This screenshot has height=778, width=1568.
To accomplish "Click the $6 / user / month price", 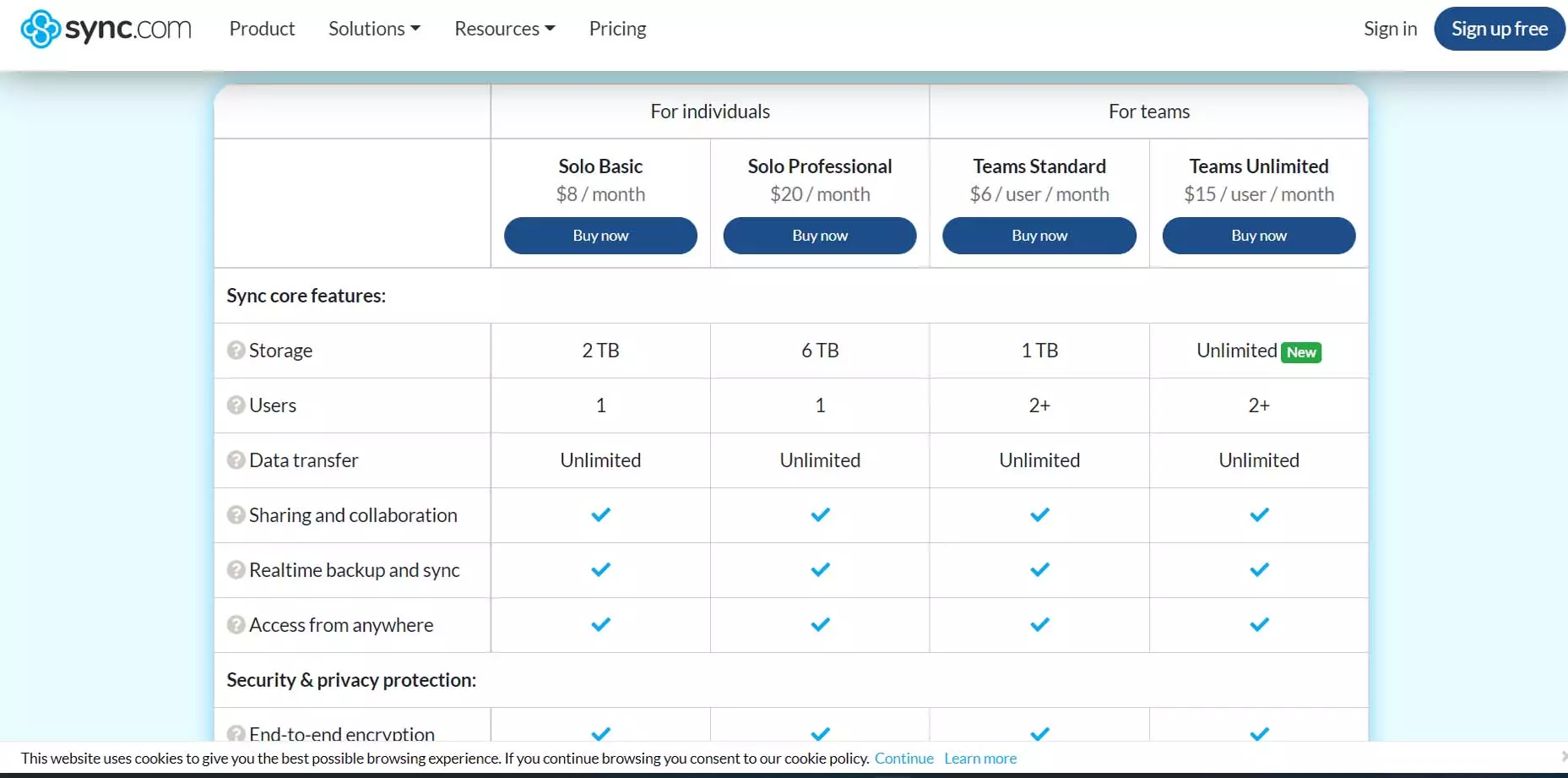I will (1039, 194).
